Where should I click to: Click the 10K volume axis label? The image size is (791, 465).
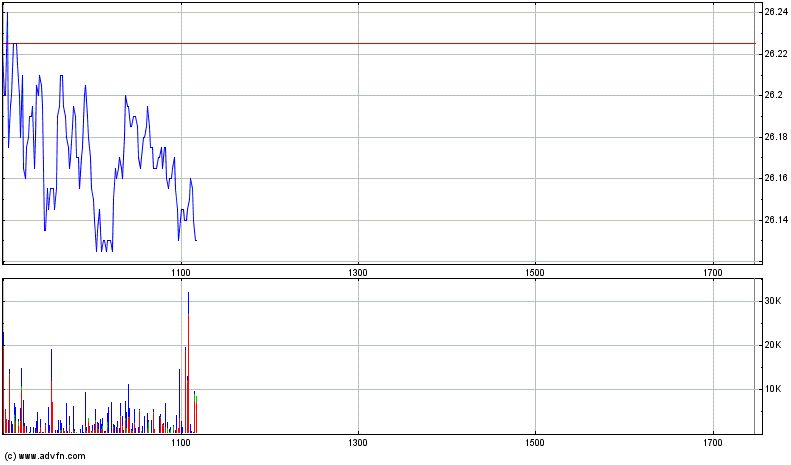coord(773,389)
